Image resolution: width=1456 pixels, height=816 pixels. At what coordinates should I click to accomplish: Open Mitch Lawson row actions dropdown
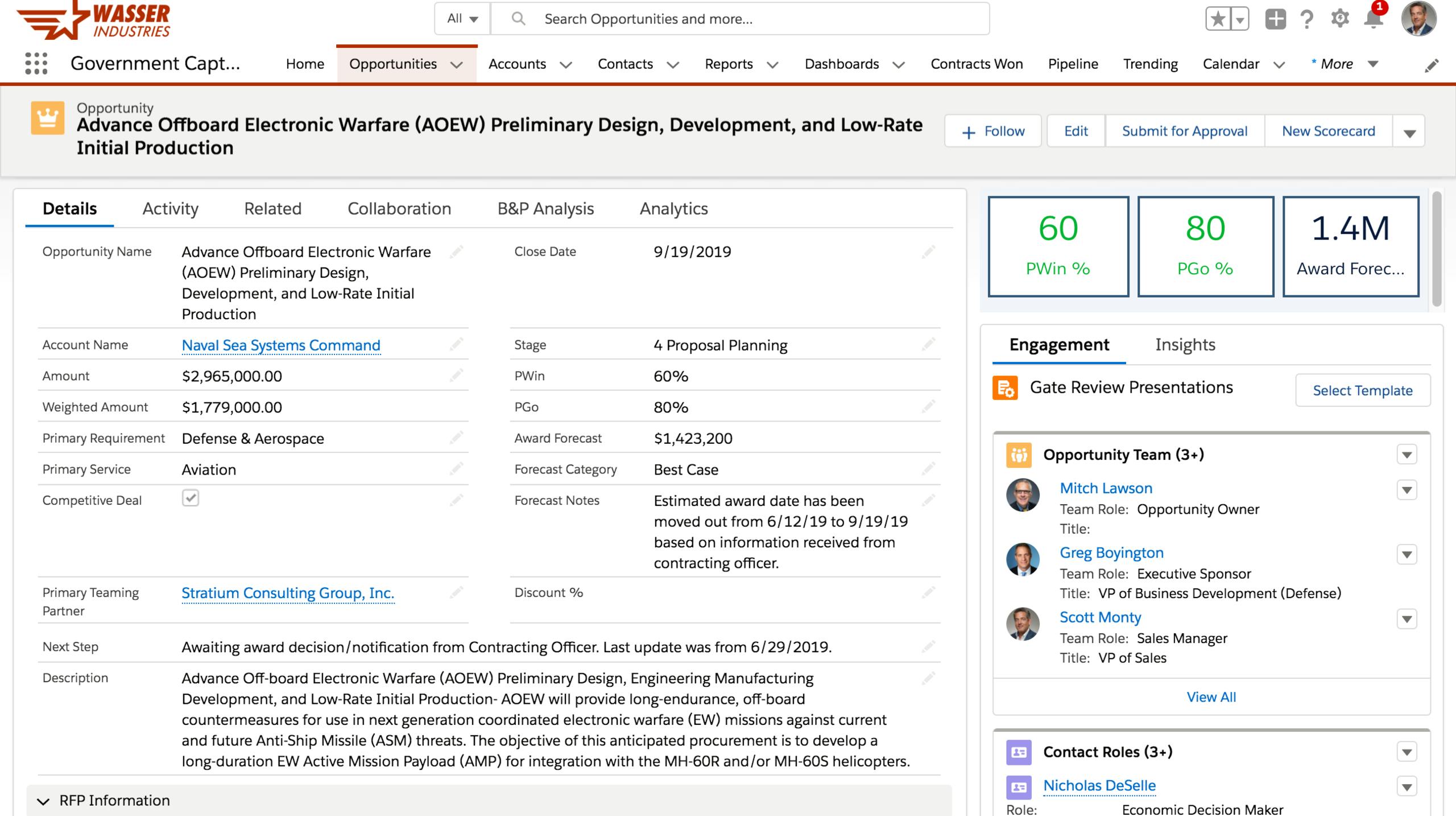1407,490
